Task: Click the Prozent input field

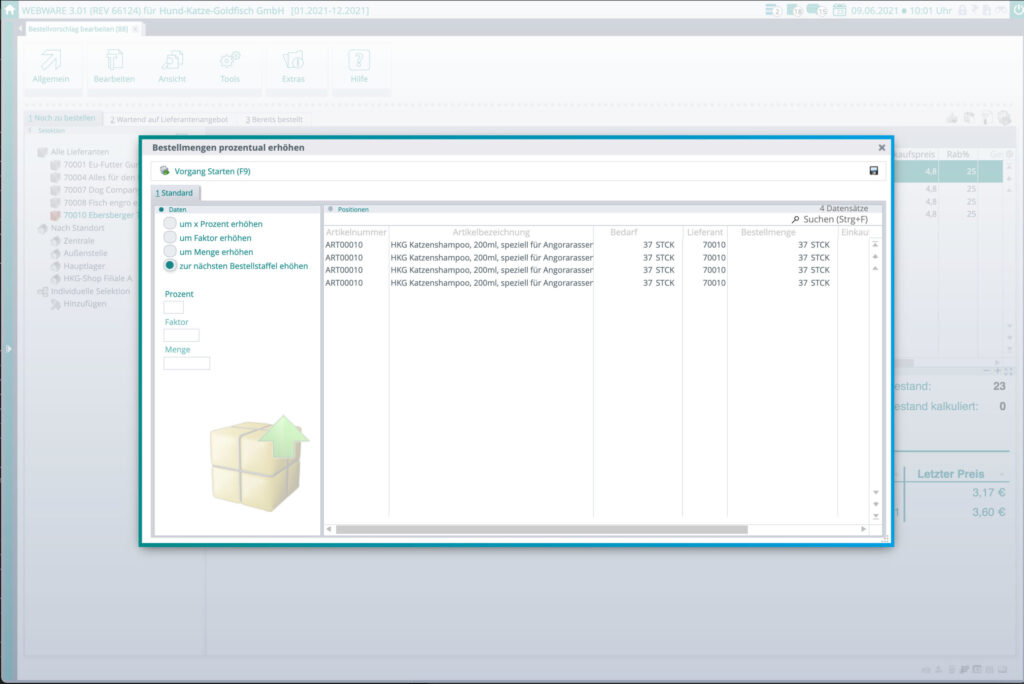Action: pos(173,307)
